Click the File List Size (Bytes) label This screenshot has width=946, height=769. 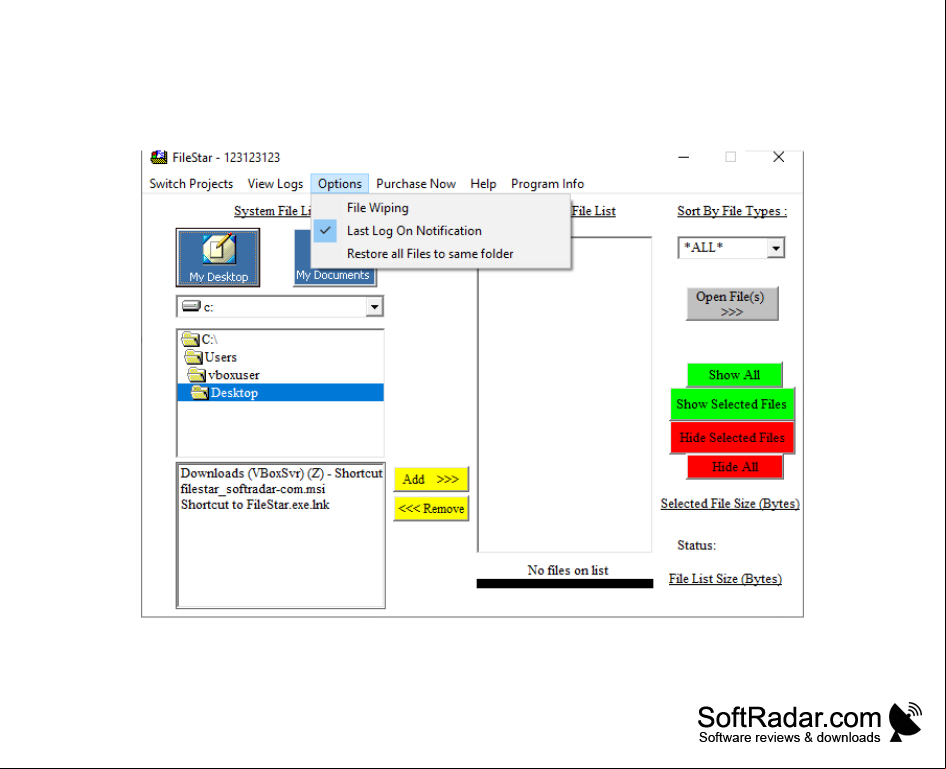coord(725,579)
